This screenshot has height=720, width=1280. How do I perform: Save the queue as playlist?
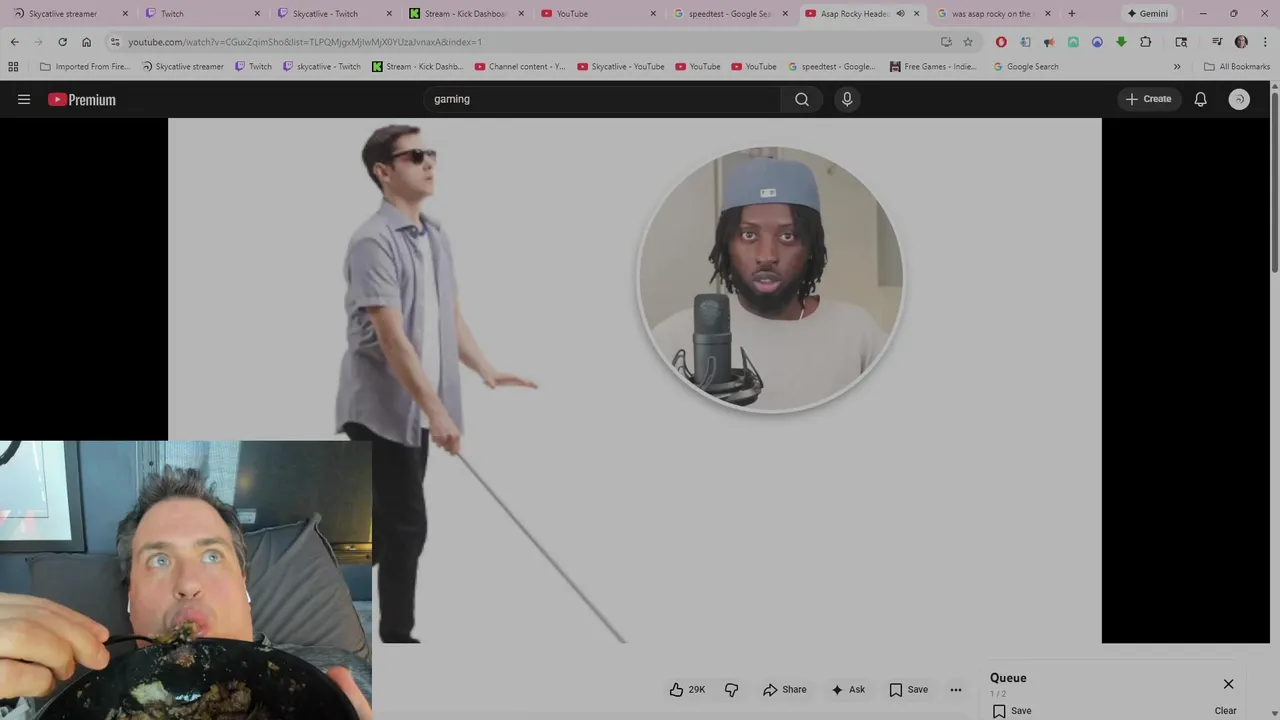pyautogui.click(x=1012, y=711)
